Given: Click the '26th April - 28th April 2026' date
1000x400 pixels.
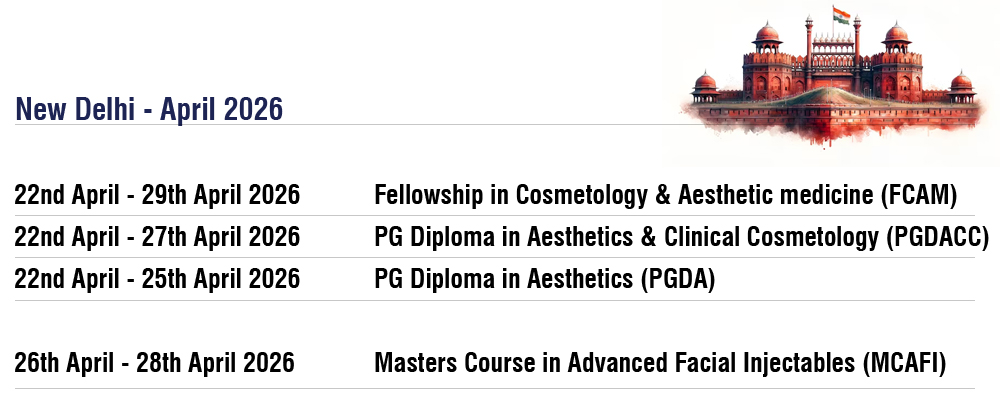Looking at the screenshot, I should [x=154, y=362].
